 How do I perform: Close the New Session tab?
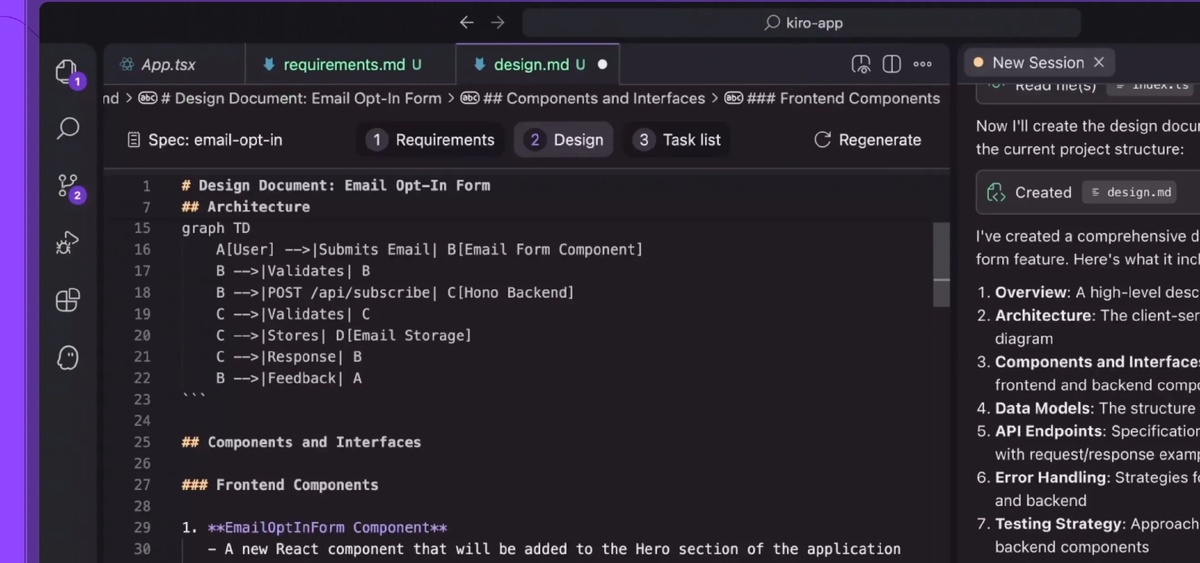click(x=1099, y=62)
